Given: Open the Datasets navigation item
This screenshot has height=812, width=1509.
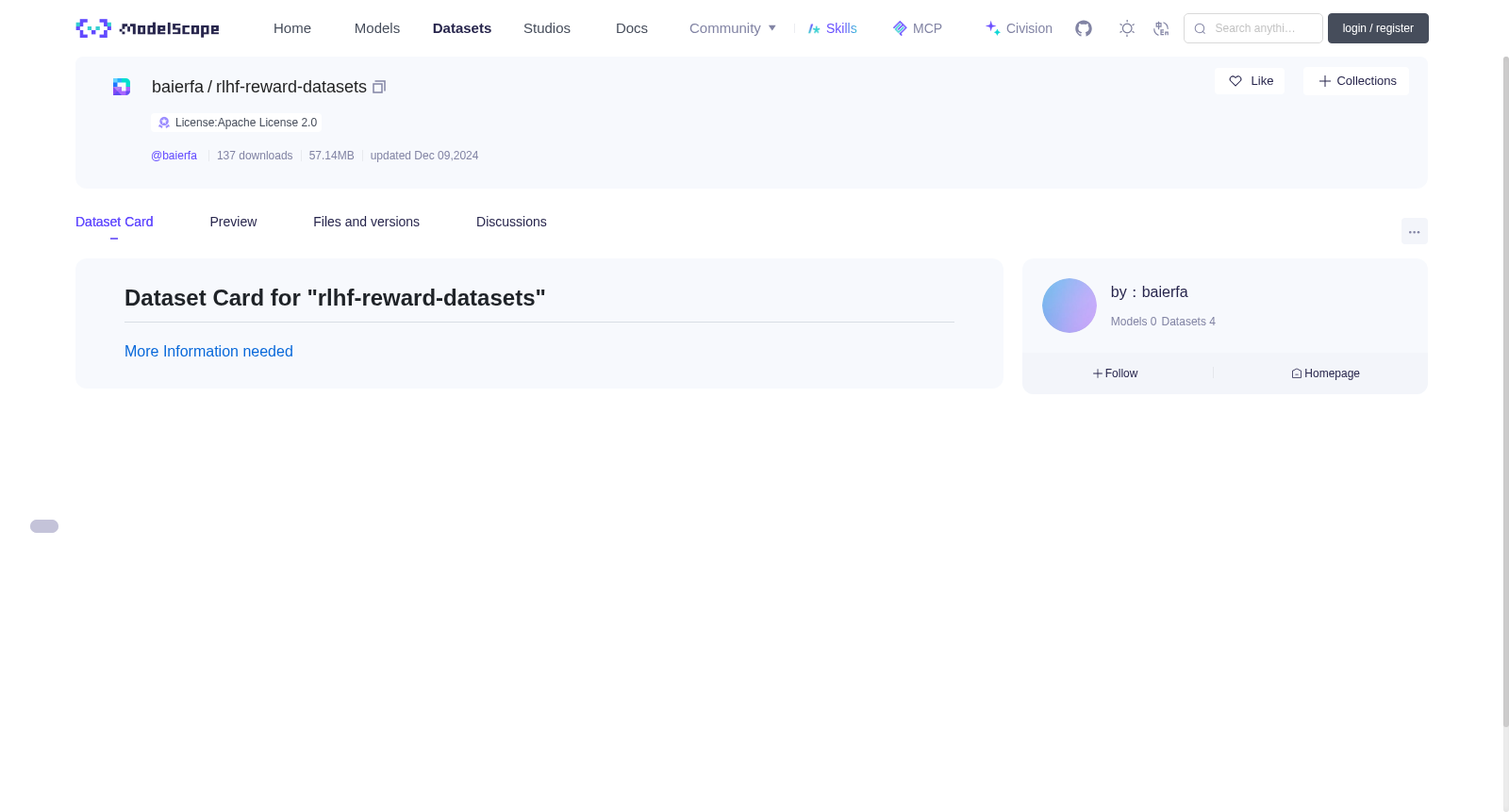Looking at the screenshot, I should (462, 28).
